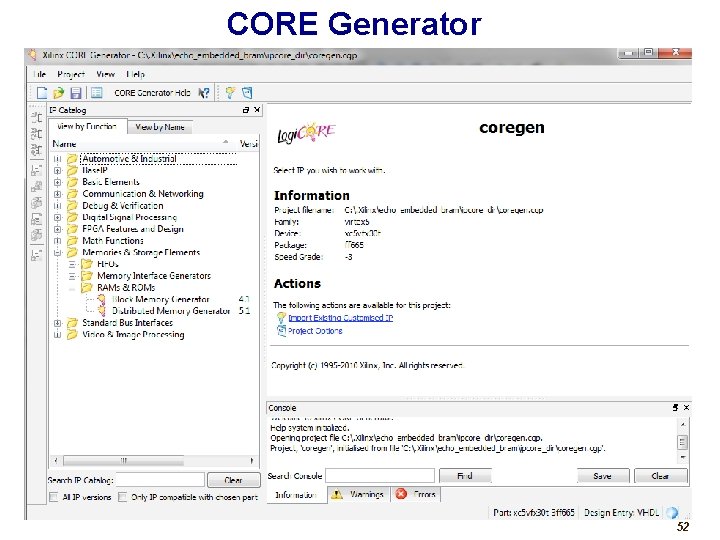The width and height of the screenshot is (720, 540).
Task: Switch to View by Name tab
Action: (159, 127)
